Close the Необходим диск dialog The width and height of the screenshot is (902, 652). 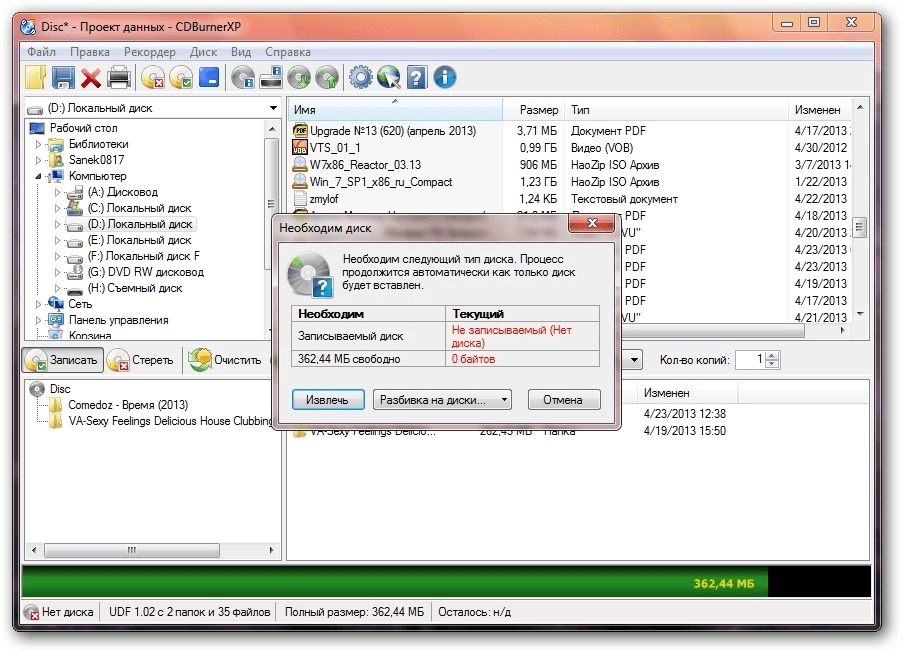pyautogui.click(x=592, y=223)
